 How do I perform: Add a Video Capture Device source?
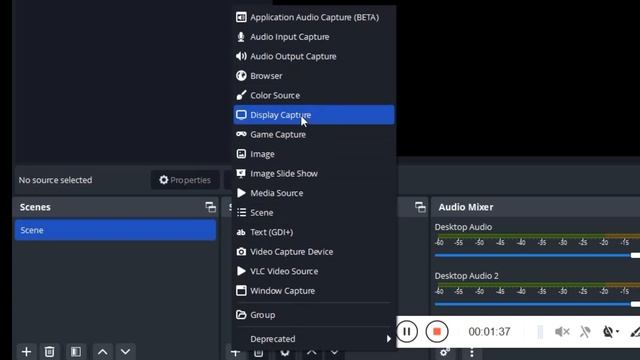tap(313, 252)
